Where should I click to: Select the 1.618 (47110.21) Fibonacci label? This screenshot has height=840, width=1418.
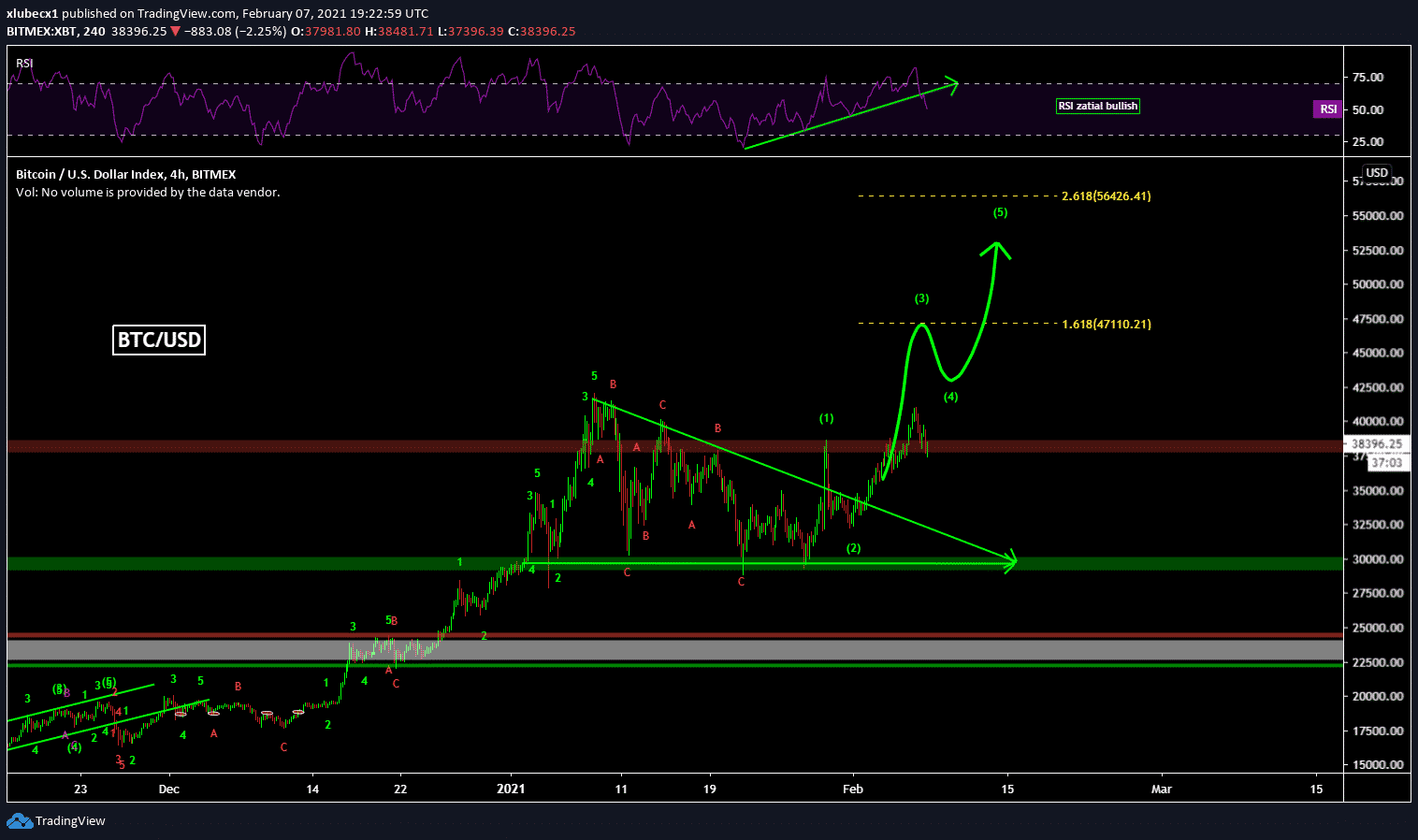coord(1106,325)
